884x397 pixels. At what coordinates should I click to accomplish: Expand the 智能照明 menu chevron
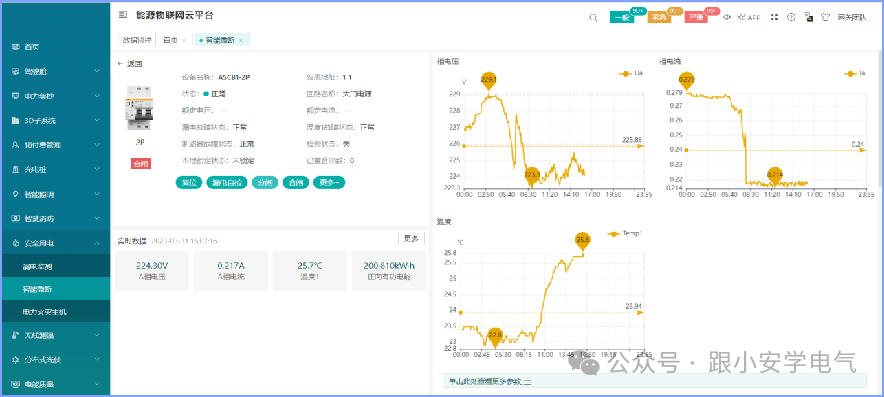[x=97, y=194]
